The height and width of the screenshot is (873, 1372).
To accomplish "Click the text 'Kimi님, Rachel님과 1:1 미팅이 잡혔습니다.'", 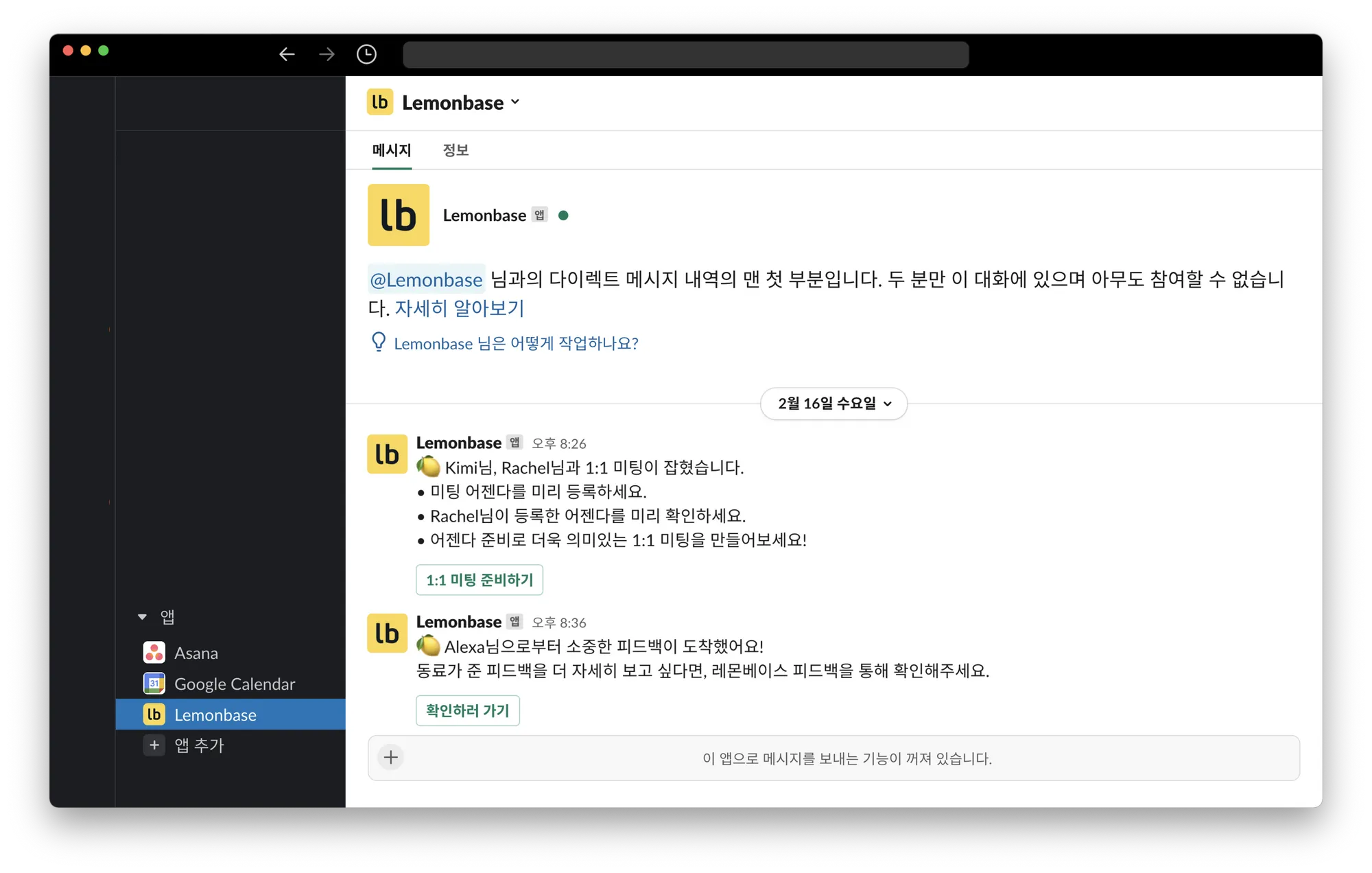I will tap(594, 468).
